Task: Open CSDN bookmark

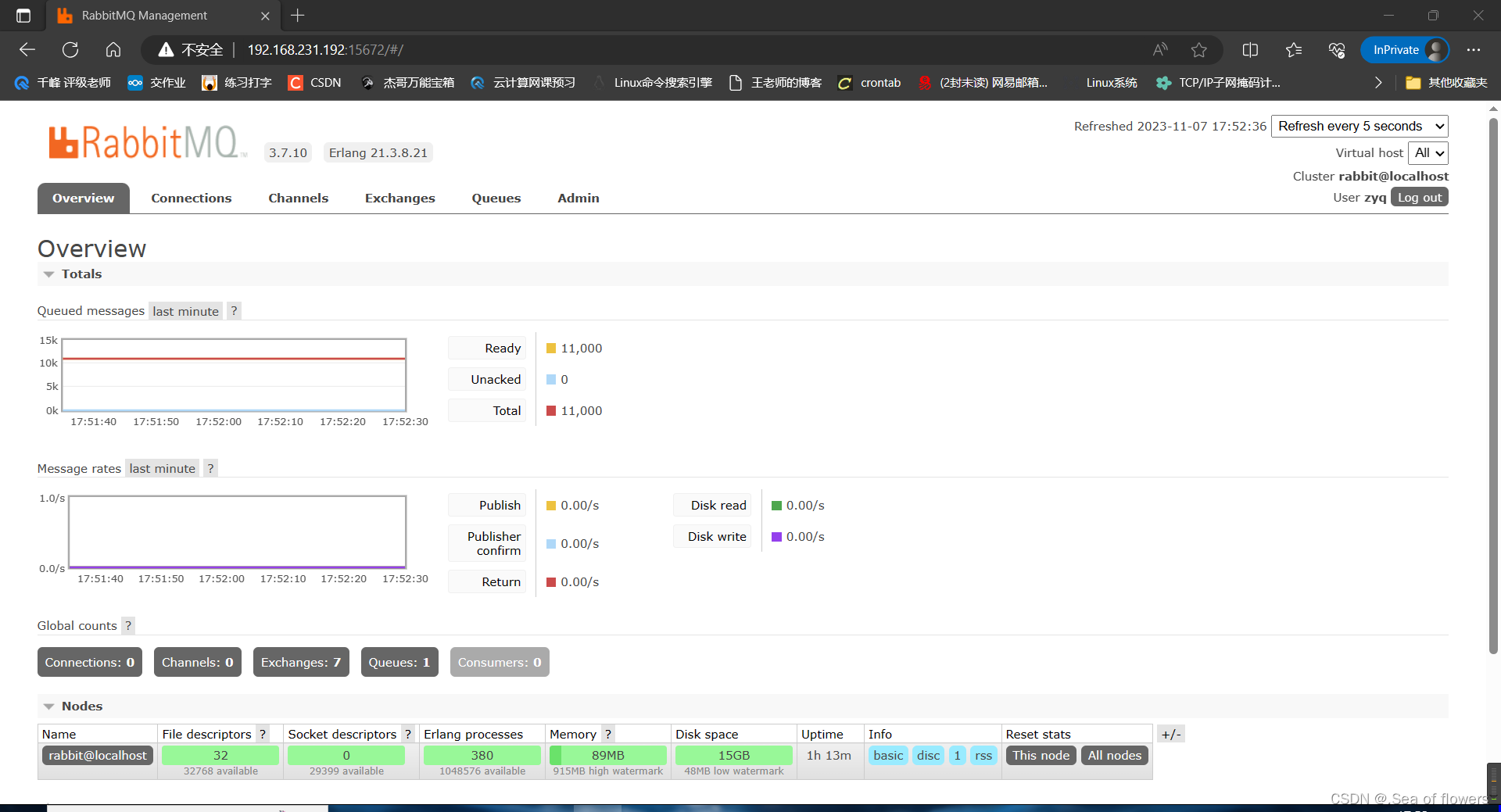Action: click(316, 83)
